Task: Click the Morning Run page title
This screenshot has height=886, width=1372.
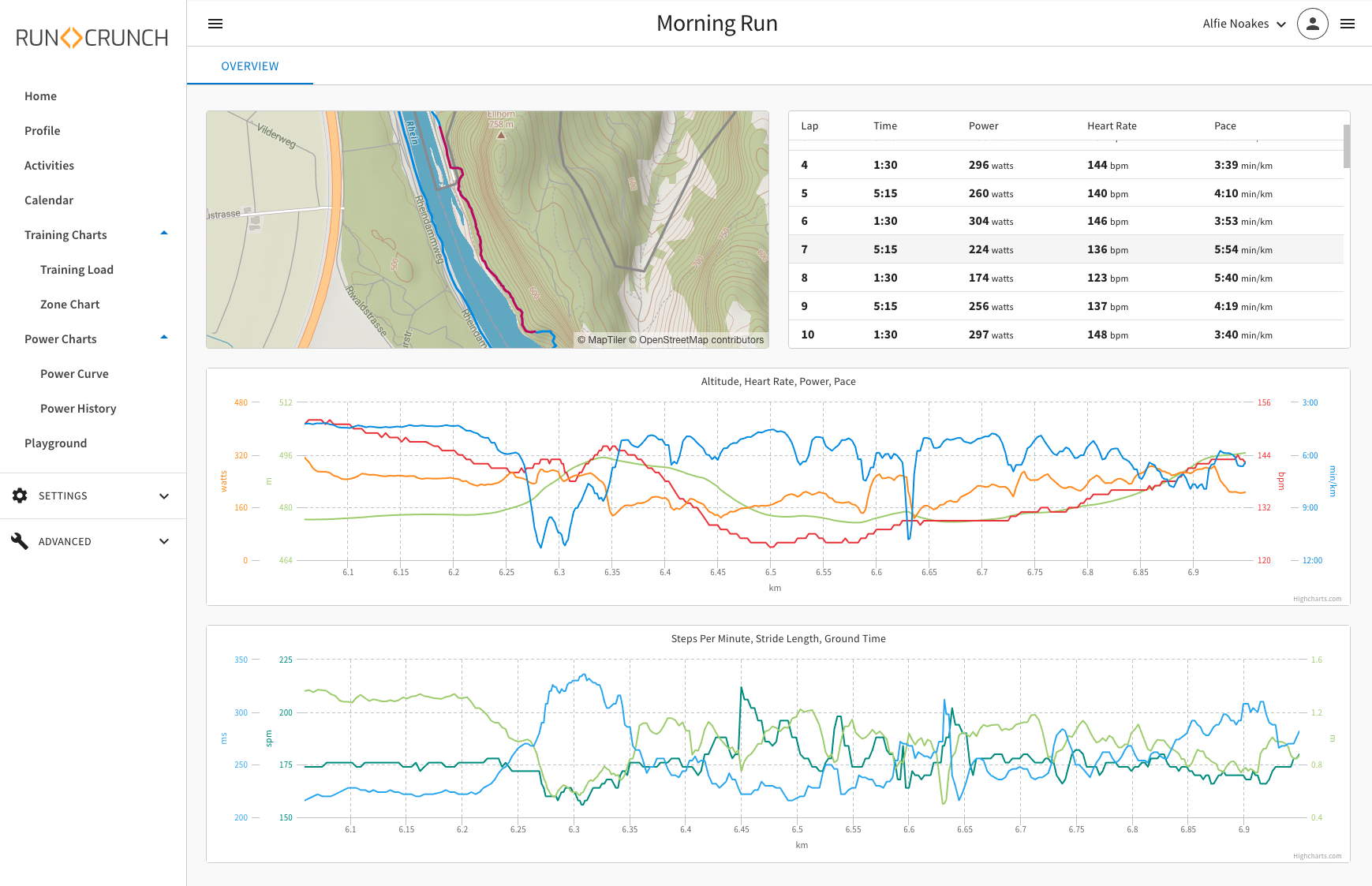Action: tap(717, 24)
